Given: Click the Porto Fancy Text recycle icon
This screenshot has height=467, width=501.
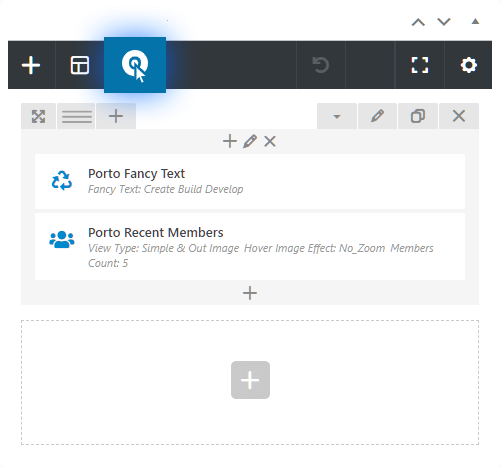Looking at the screenshot, I should pos(62,181).
